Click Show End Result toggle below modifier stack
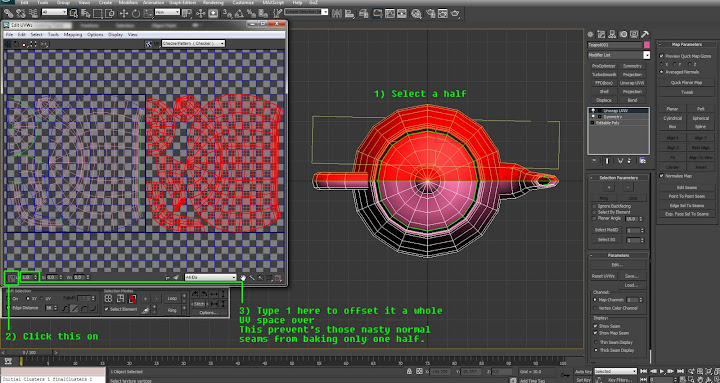 [x=607, y=161]
